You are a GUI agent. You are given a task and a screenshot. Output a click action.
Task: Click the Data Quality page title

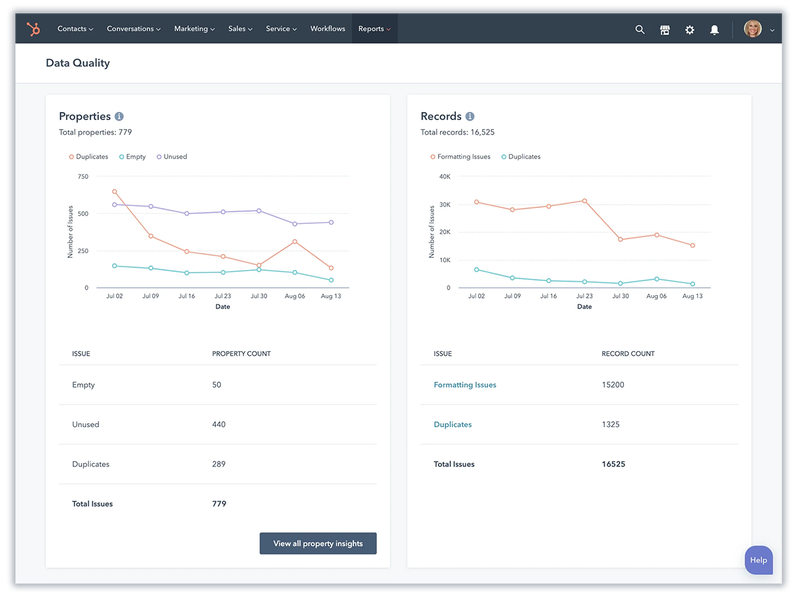[78, 63]
